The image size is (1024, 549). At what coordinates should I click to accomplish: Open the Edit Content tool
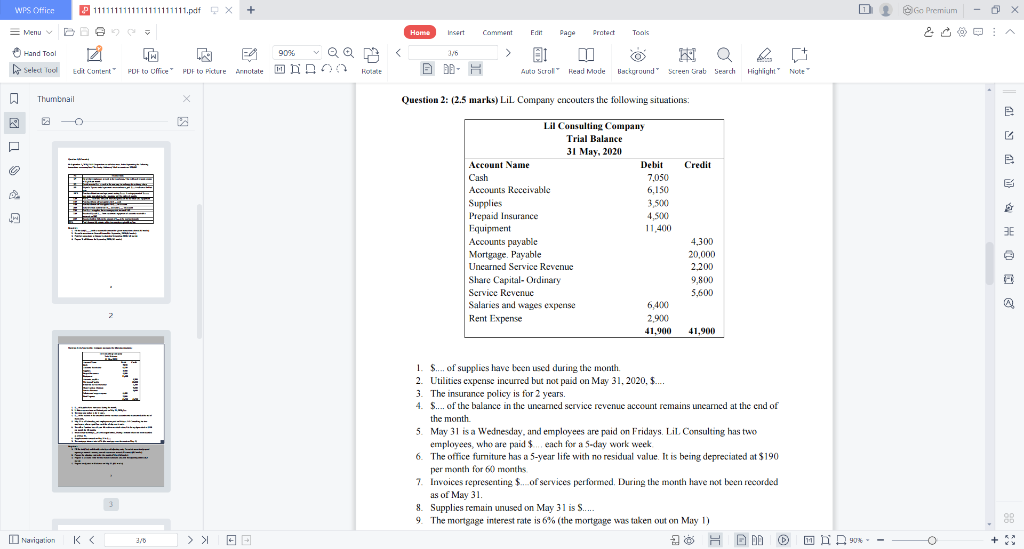94,61
